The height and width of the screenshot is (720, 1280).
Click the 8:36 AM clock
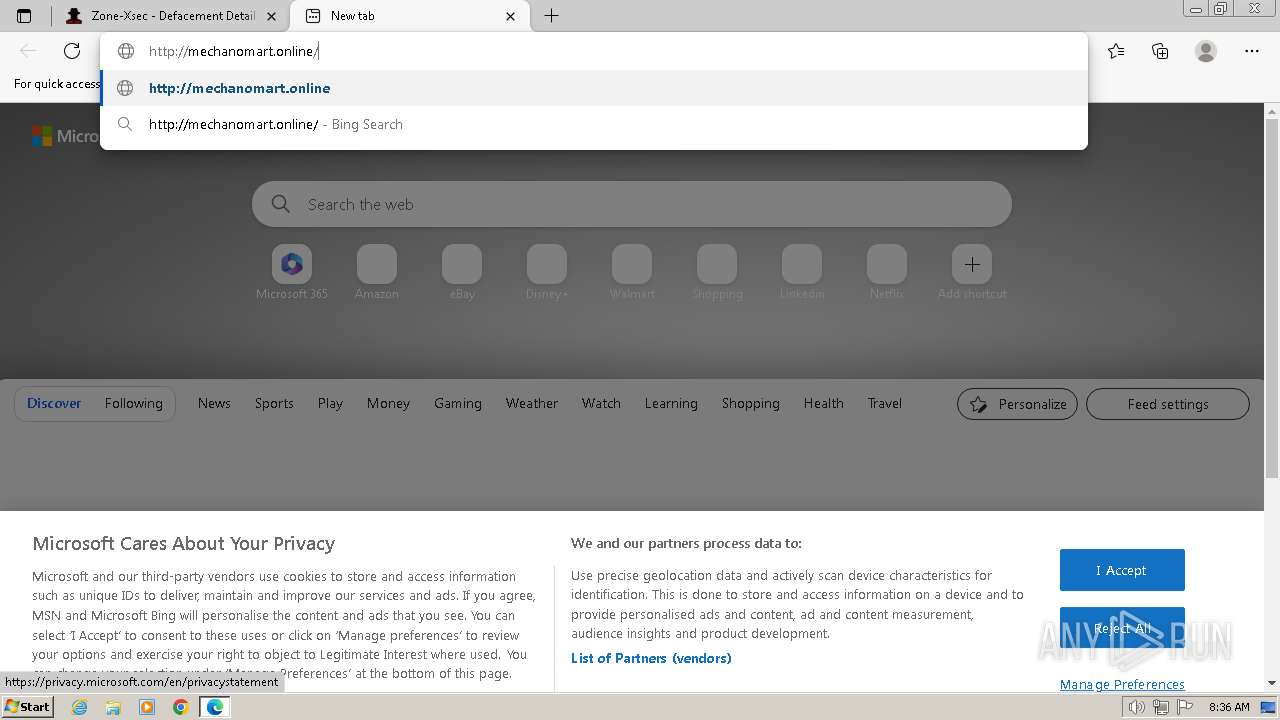coord(1229,707)
